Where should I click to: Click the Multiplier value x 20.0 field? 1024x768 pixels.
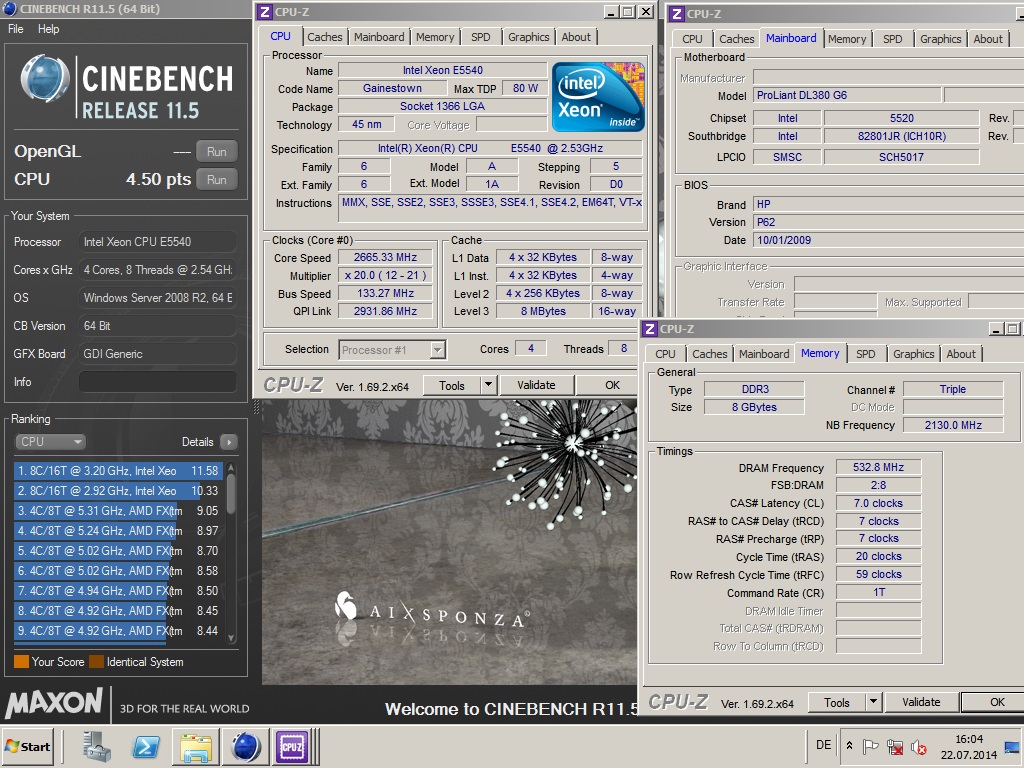click(385, 276)
